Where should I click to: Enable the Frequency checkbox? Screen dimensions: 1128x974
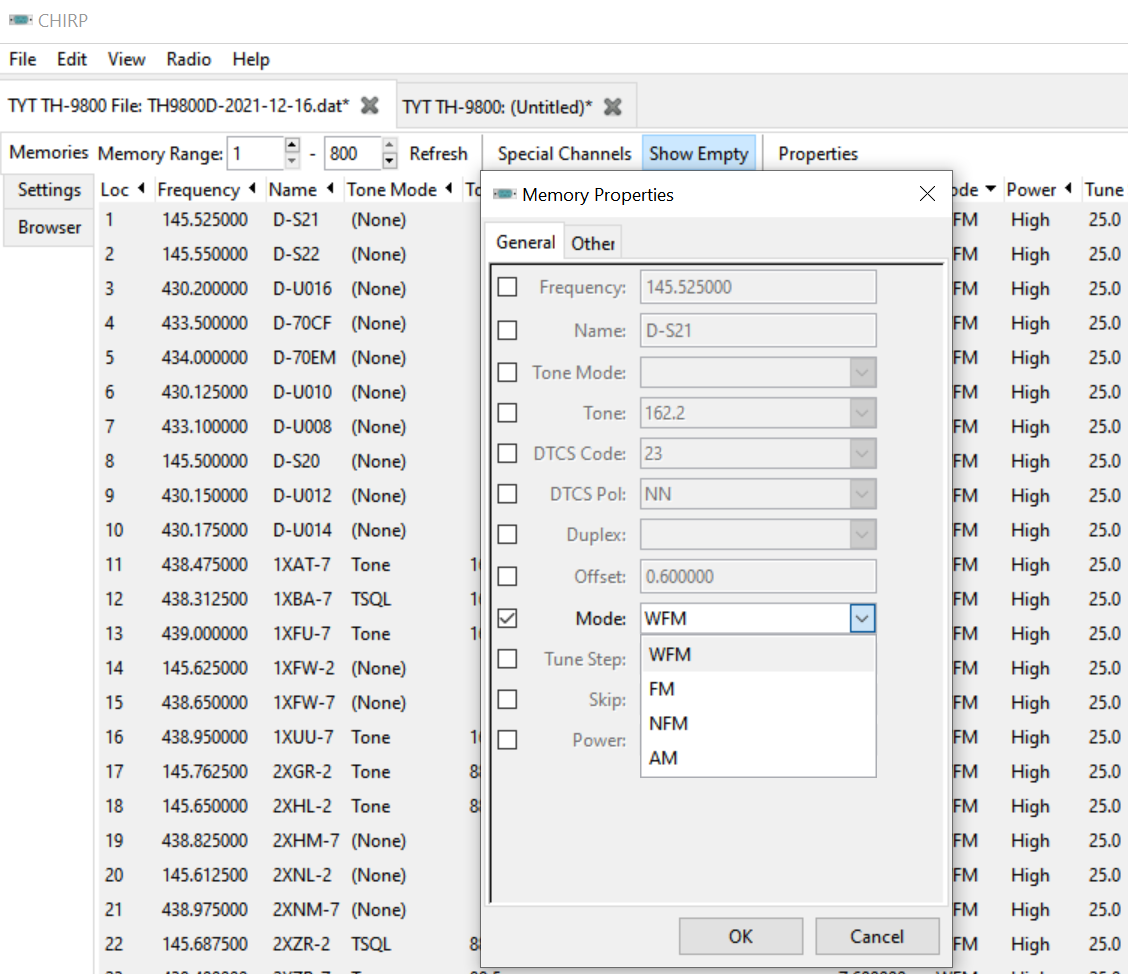pyautogui.click(x=507, y=287)
